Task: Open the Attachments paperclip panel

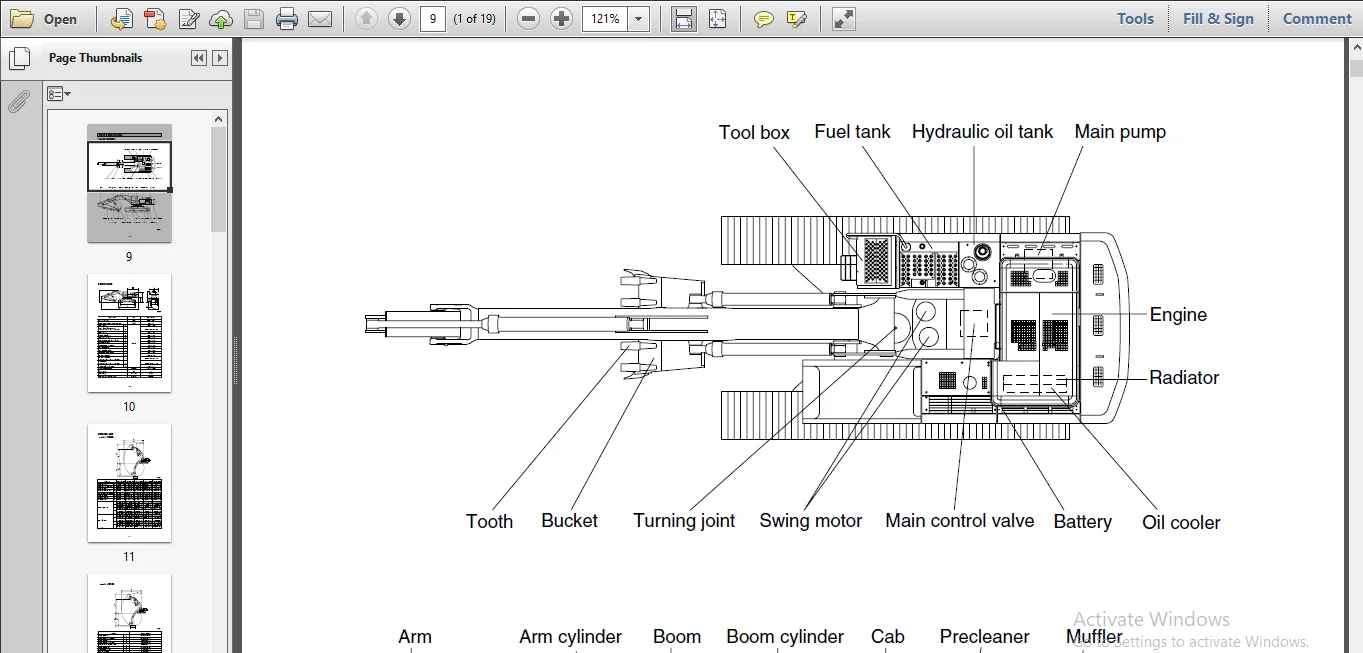Action: coord(19,101)
